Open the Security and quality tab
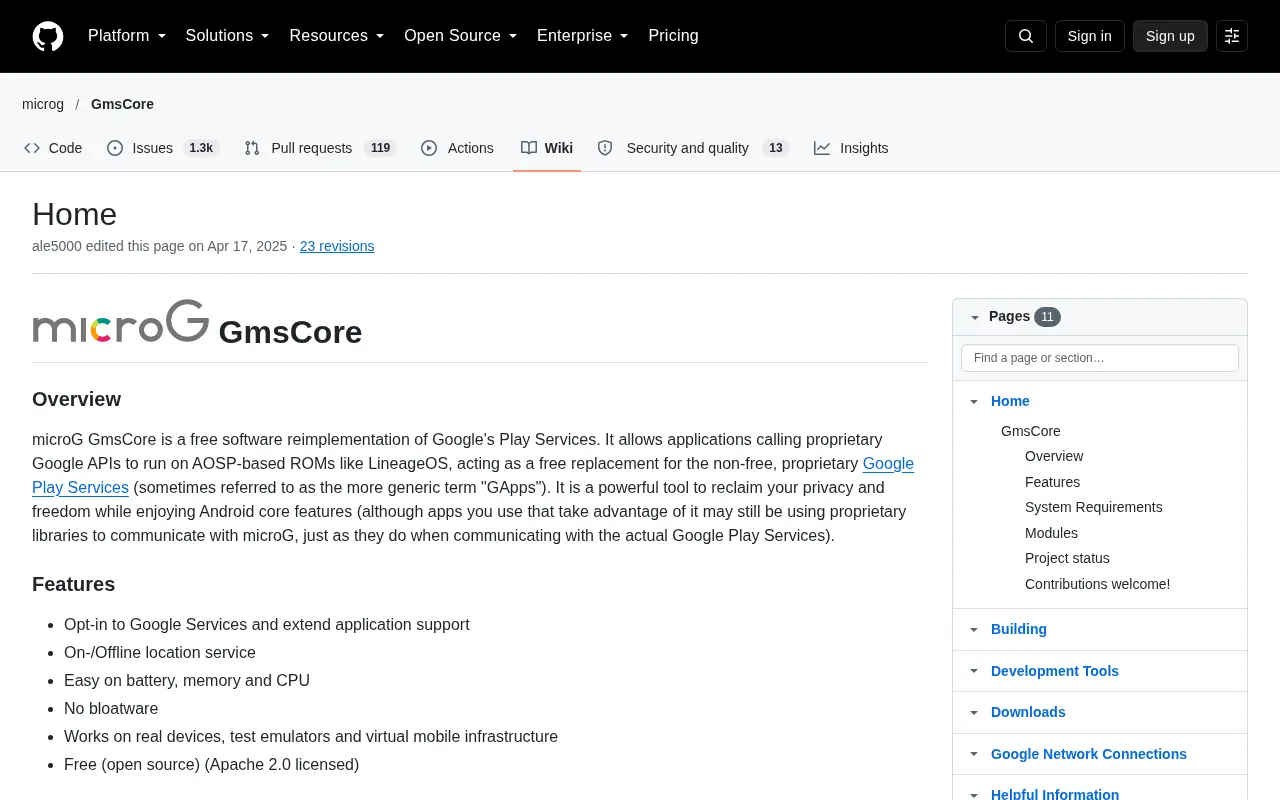 click(x=693, y=148)
